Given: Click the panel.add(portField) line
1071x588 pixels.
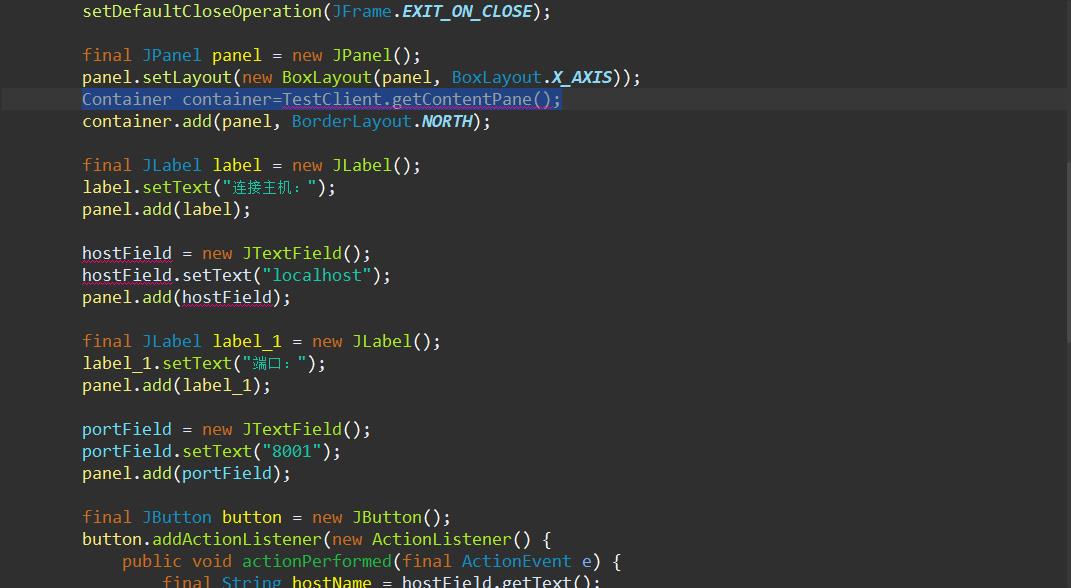Looking at the screenshot, I should (186, 473).
